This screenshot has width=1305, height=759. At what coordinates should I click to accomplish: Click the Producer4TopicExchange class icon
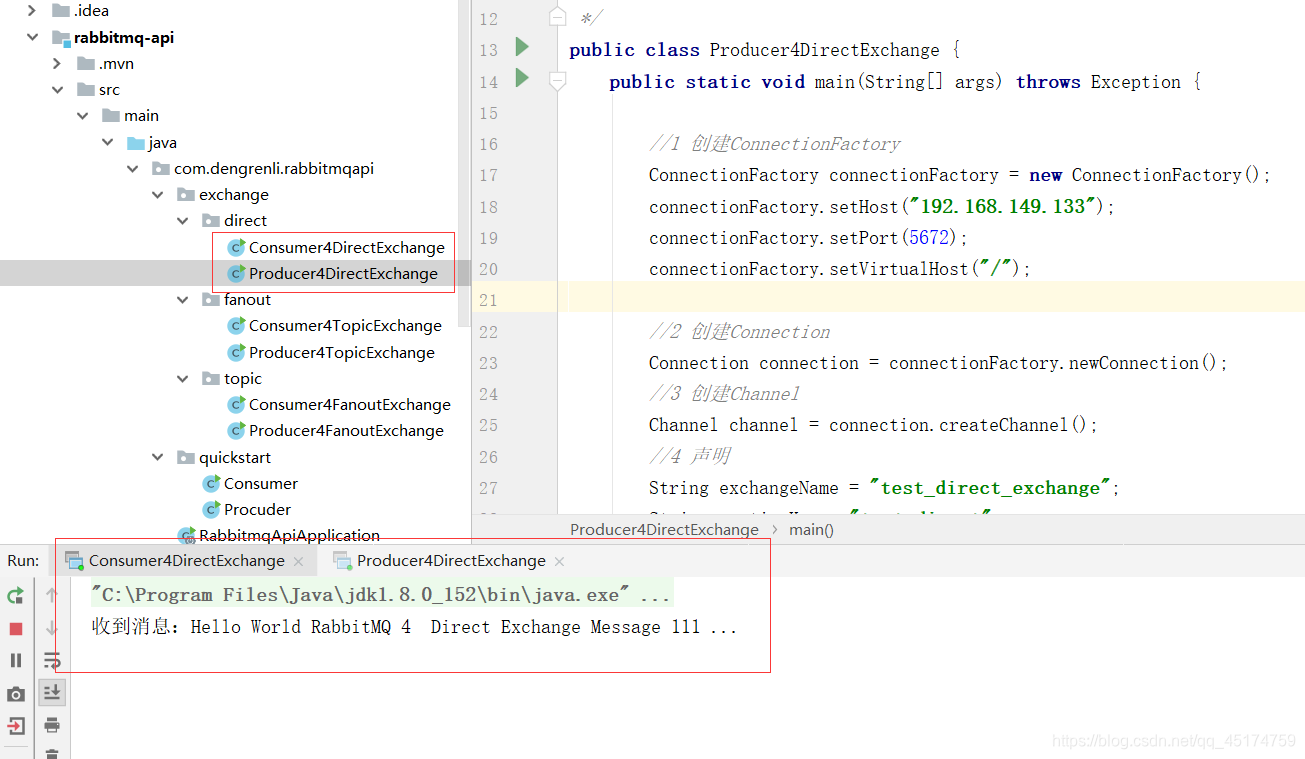[x=237, y=352]
